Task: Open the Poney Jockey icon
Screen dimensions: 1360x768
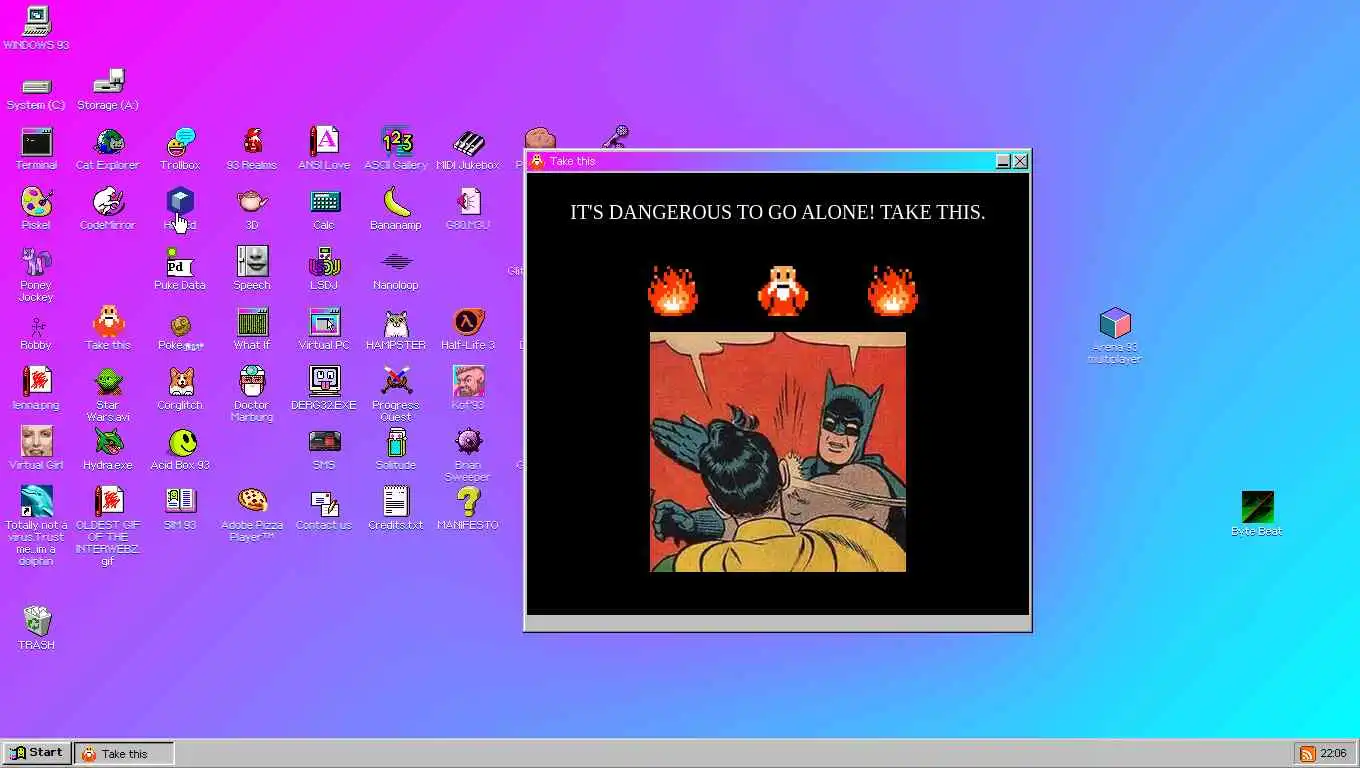Action: [x=36, y=275]
